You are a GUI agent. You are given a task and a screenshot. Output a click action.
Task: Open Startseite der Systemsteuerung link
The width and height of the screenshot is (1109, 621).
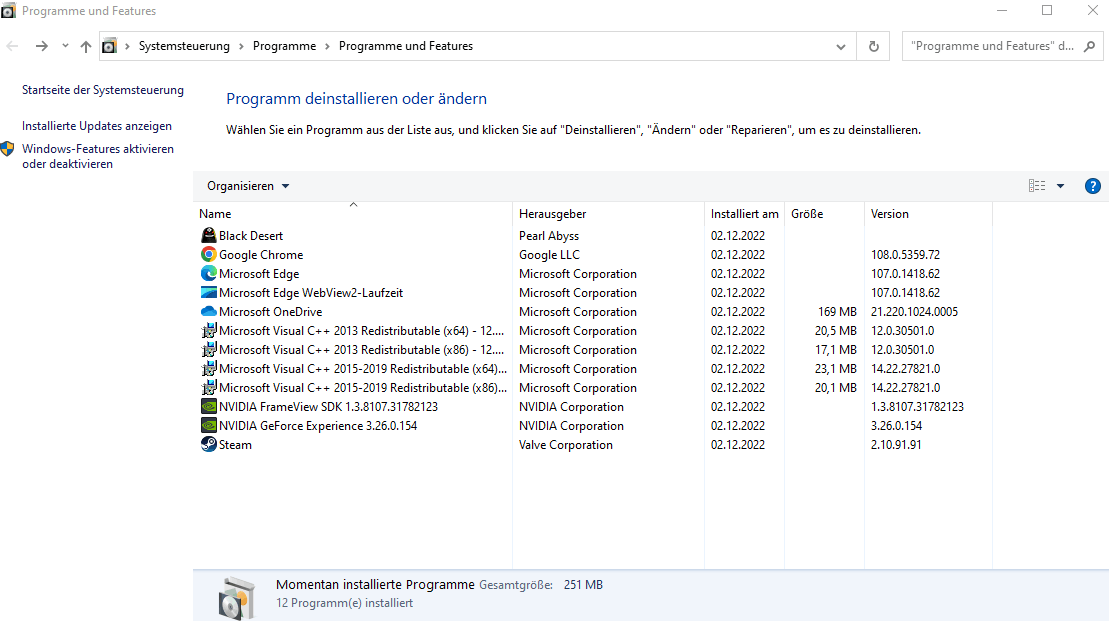pyautogui.click(x=103, y=90)
